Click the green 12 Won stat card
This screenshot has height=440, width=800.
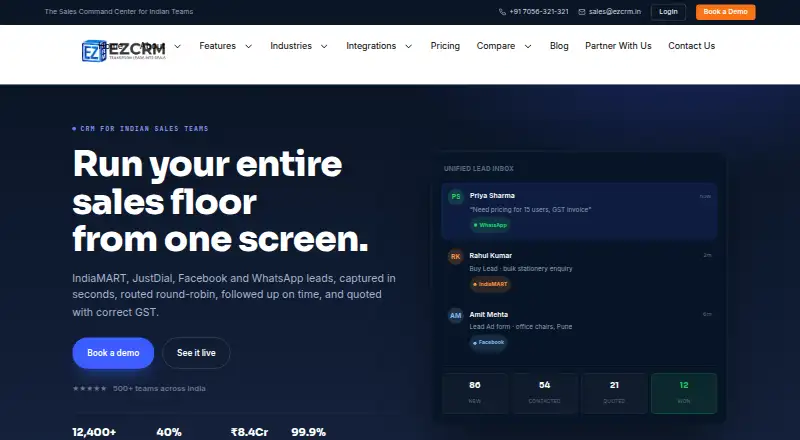pos(684,393)
